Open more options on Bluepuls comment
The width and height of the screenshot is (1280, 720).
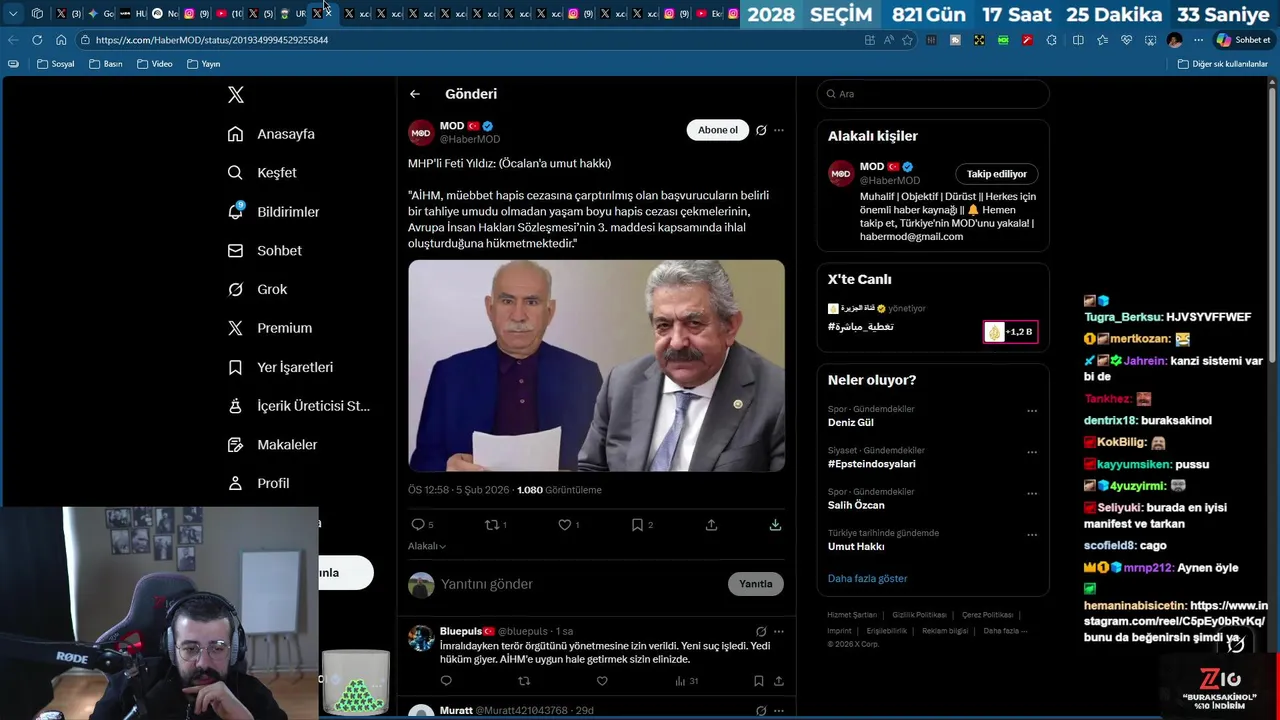click(779, 632)
